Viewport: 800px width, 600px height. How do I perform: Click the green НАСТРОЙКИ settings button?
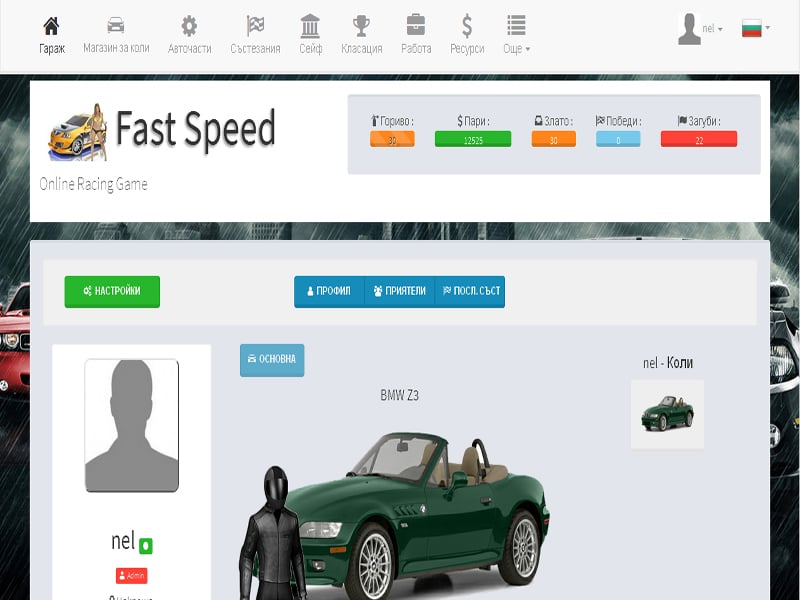[111, 292]
